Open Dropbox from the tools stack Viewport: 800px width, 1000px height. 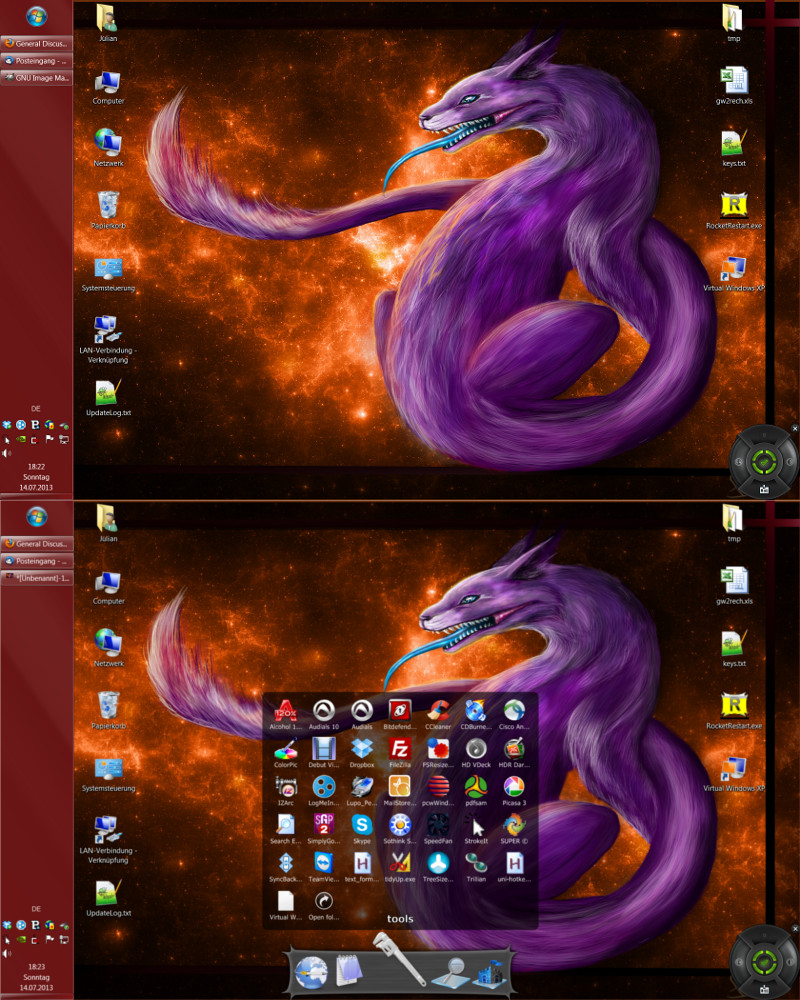(361, 750)
